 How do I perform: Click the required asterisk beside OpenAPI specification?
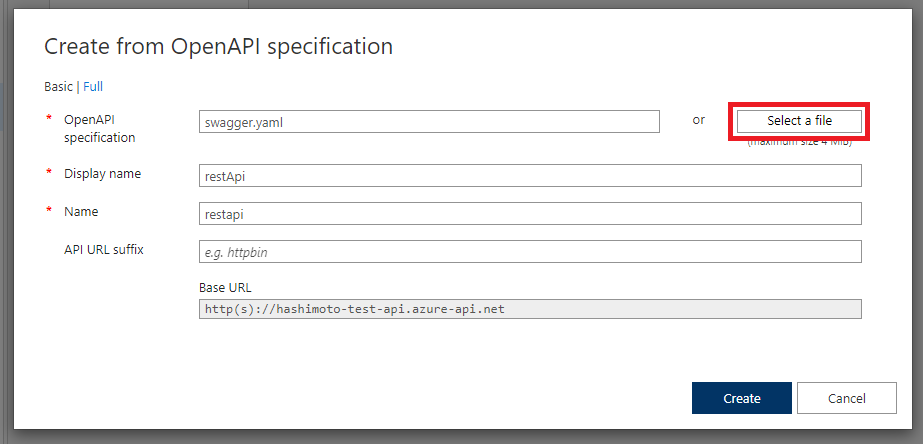tap(48, 120)
